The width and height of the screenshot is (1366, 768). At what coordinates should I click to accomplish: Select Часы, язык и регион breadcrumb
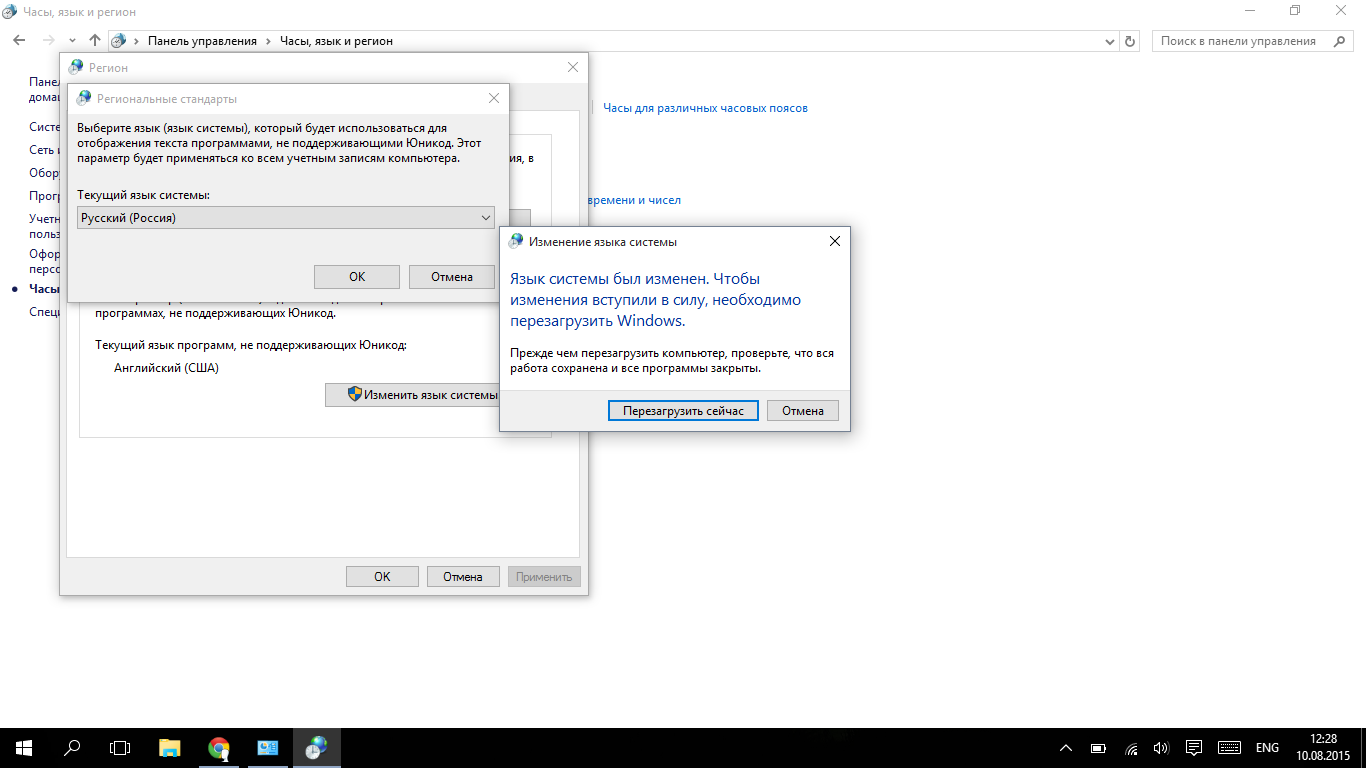click(x=336, y=41)
